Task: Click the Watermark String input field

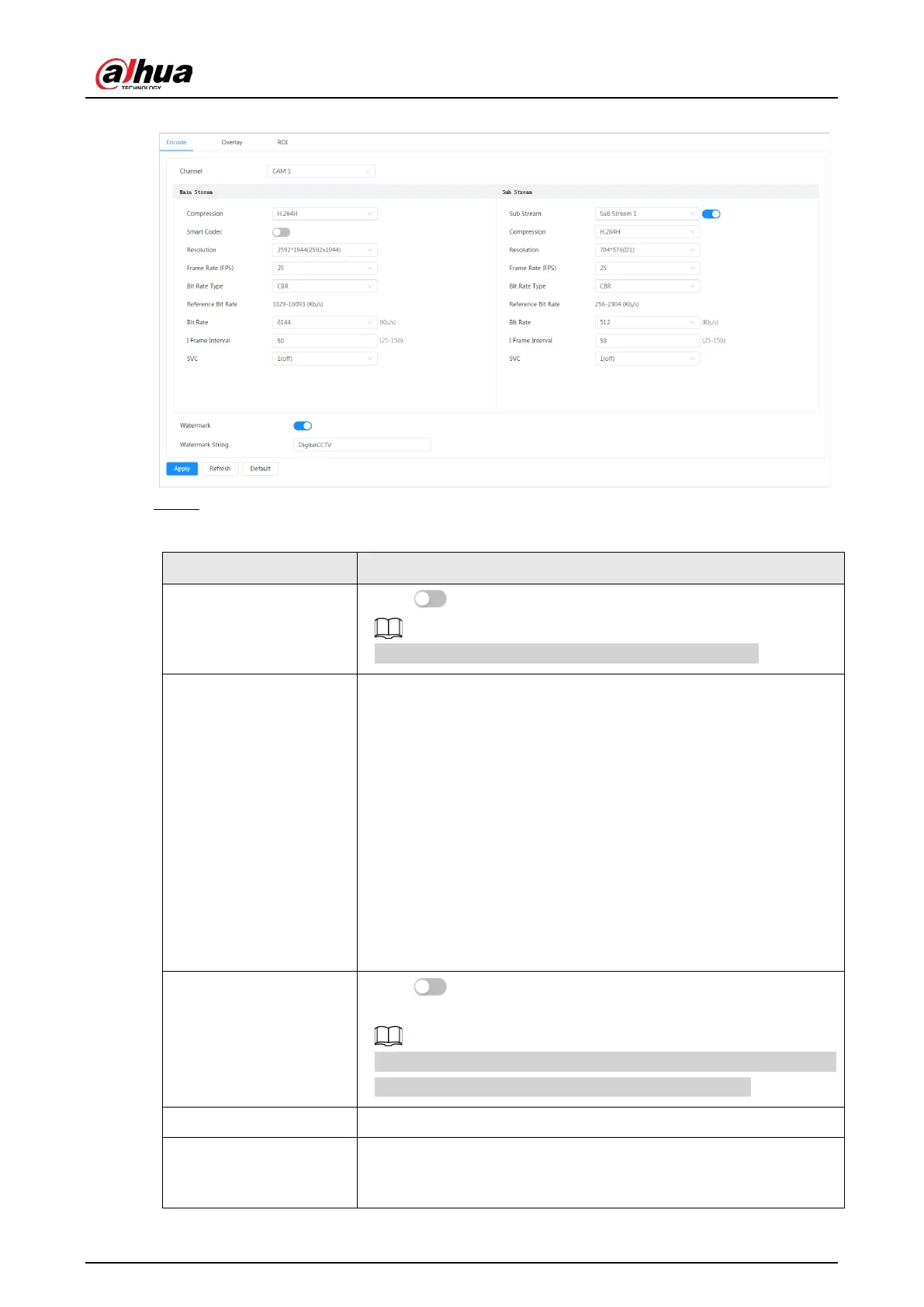Action: coord(362,445)
